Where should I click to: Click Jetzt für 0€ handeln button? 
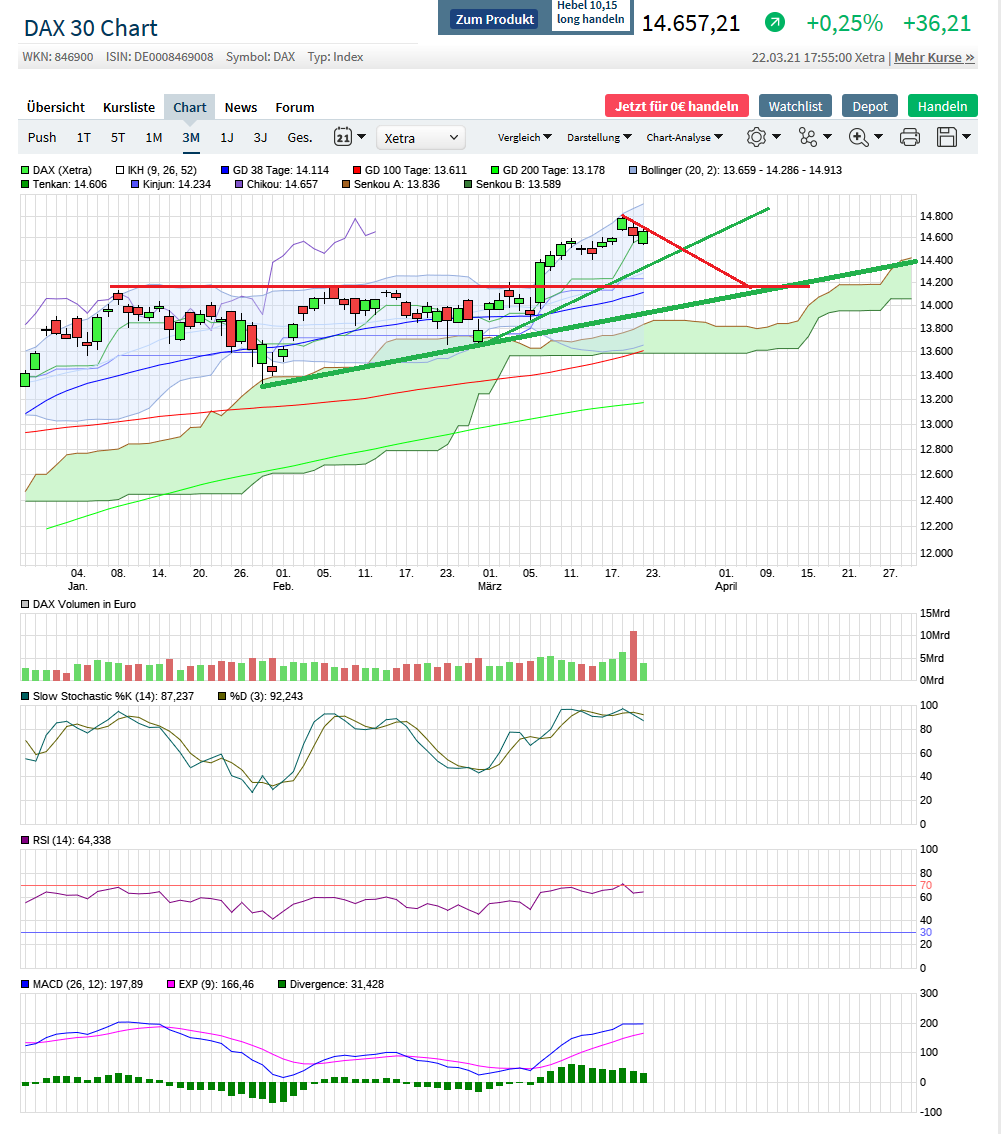pyautogui.click(x=677, y=106)
